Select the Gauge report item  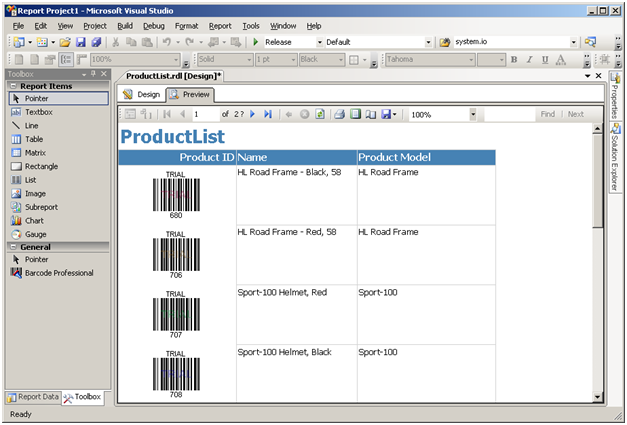coord(58,234)
